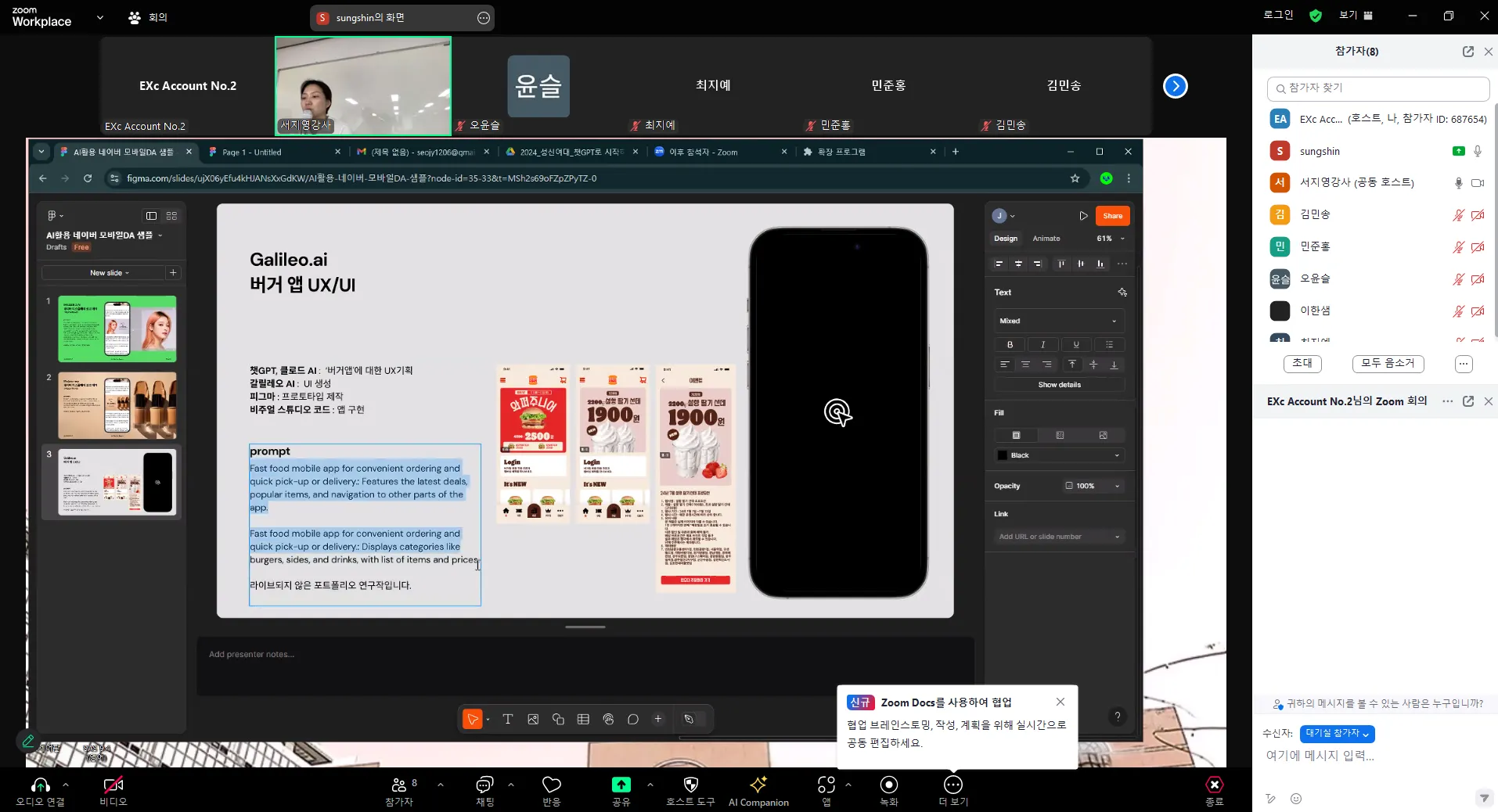Open the Black fill color dropdown

[x=1117, y=455]
